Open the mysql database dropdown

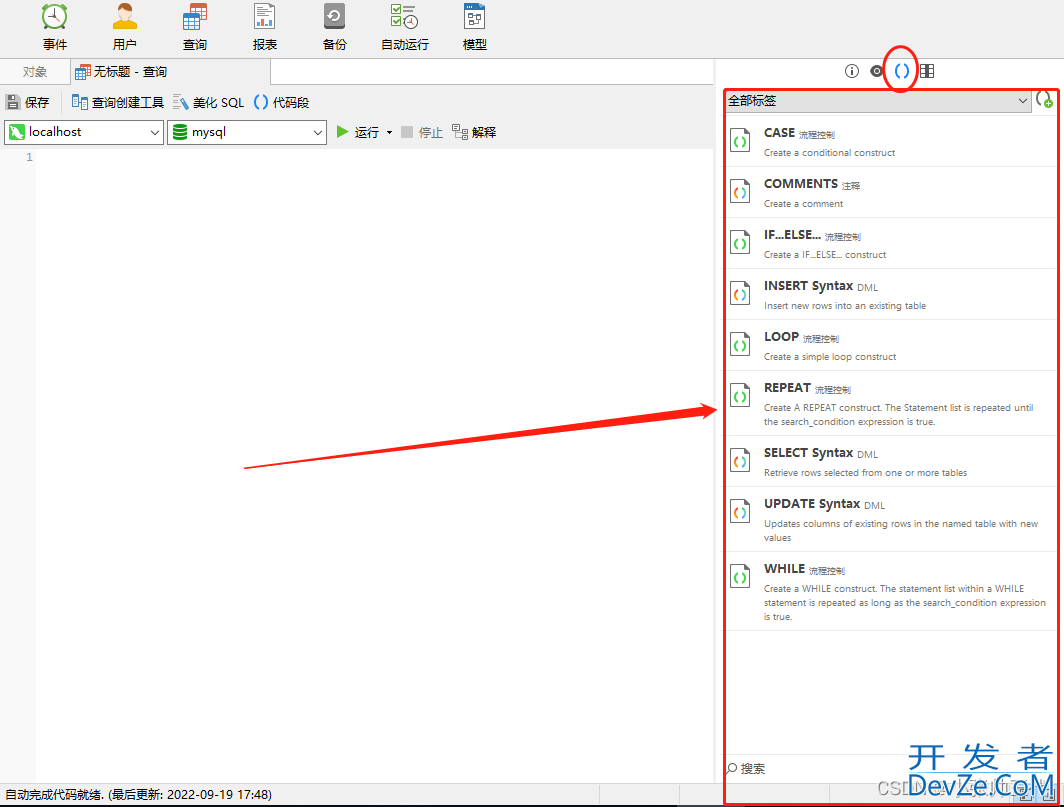coord(247,132)
